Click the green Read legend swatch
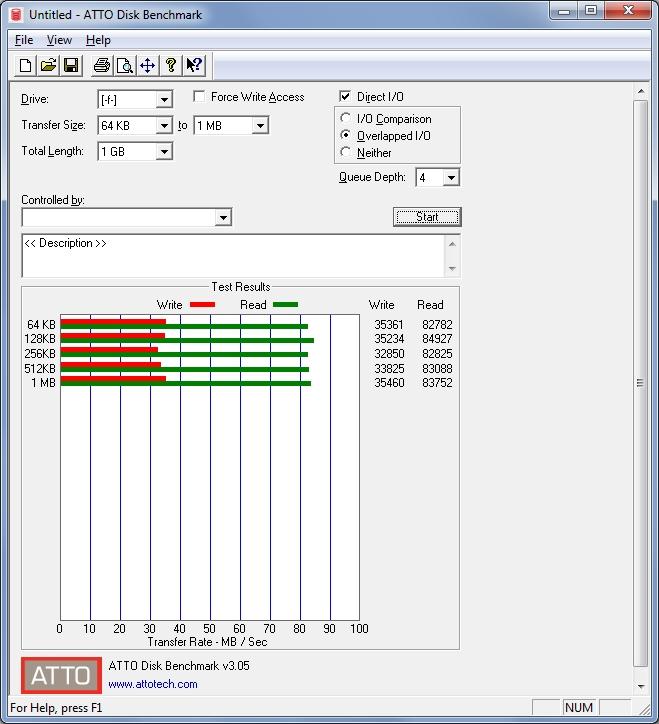This screenshot has height=724, width=659. pyautogui.click(x=285, y=304)
